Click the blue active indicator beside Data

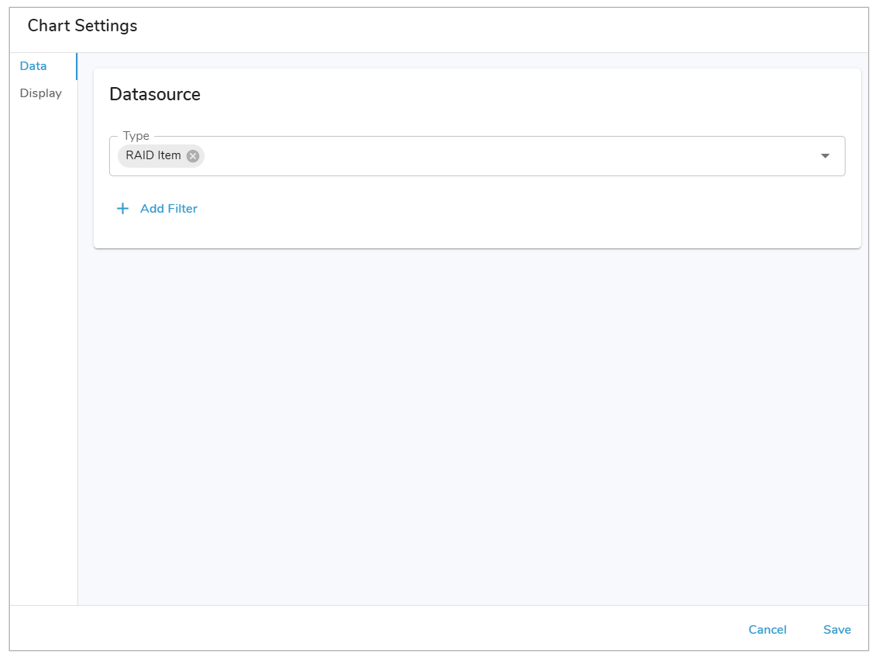(x=77, y=66)
